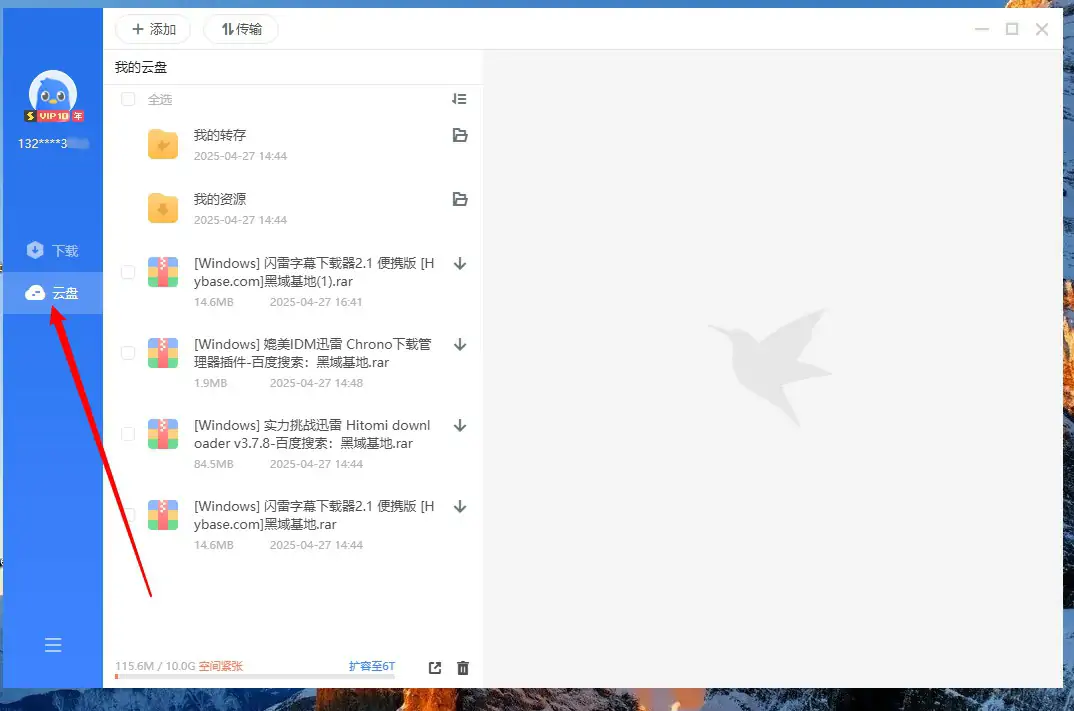1074x711 pixels.
Task: Click the 我的云盘 path label
Action: click(140, 67)
